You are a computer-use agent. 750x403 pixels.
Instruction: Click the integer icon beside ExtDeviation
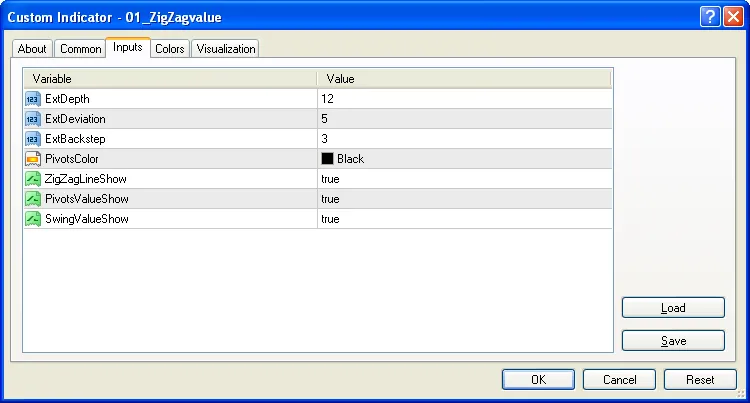[33, 119]
